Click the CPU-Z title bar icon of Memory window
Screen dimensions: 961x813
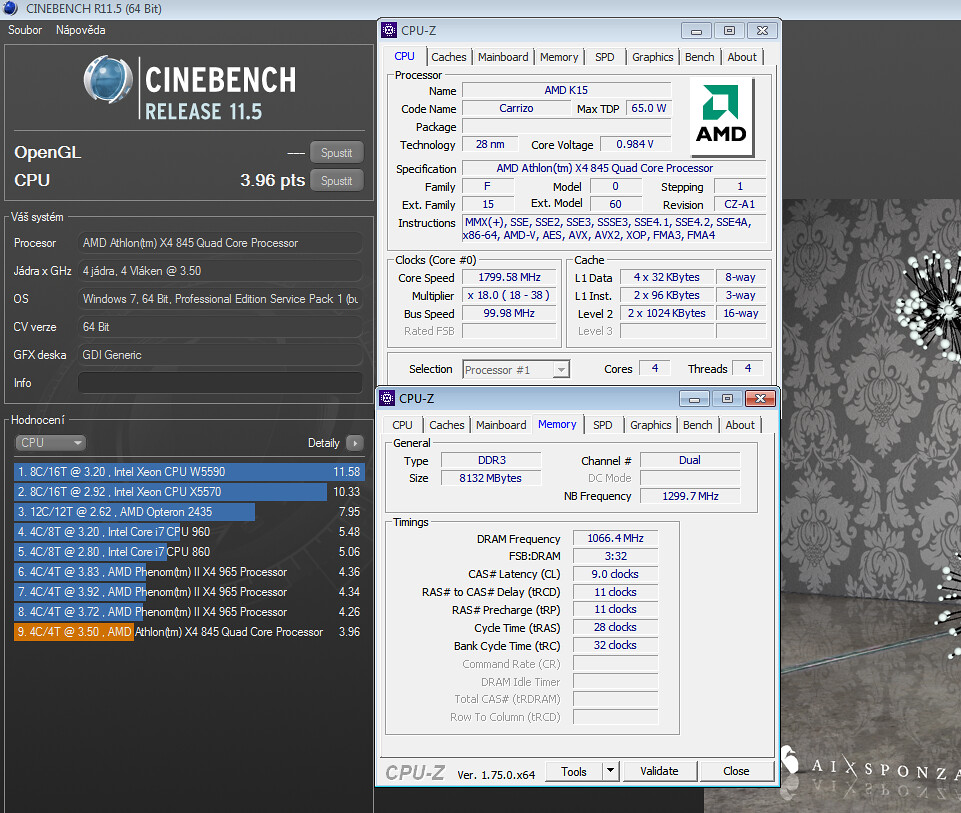pos(387,398)
